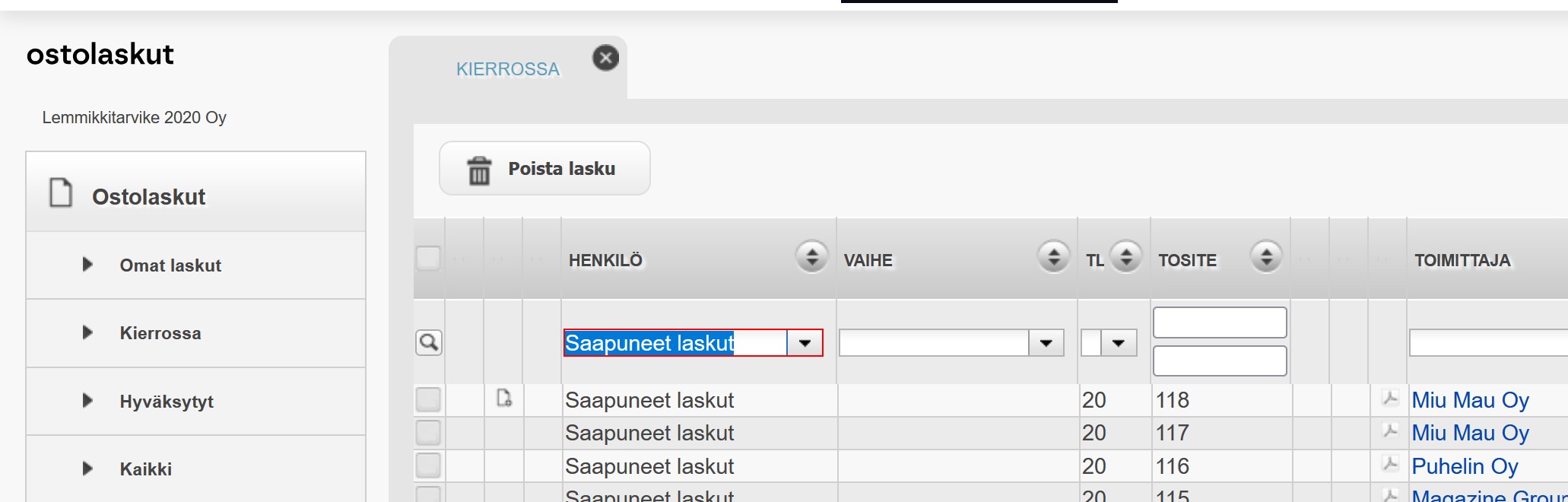This screenshot has height=502, width=1568.
Task: Click TOSITE column header text
Action: point(1187,261)
